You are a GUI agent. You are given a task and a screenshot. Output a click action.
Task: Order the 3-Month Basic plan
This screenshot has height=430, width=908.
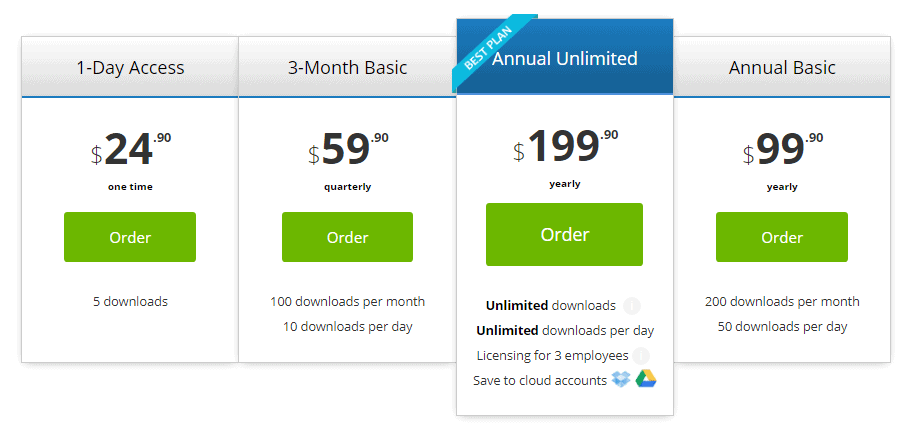347,237
